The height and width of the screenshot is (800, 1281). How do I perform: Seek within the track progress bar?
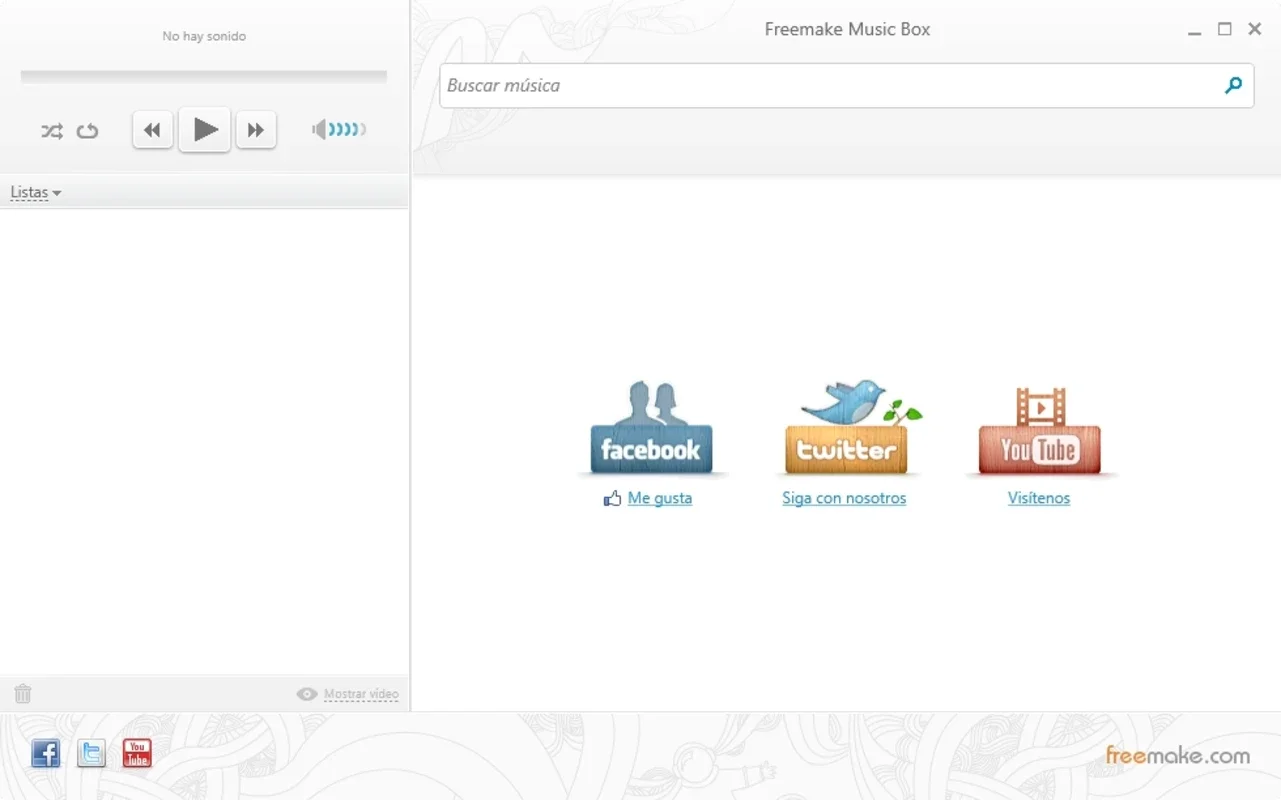[x=204, y=76]
